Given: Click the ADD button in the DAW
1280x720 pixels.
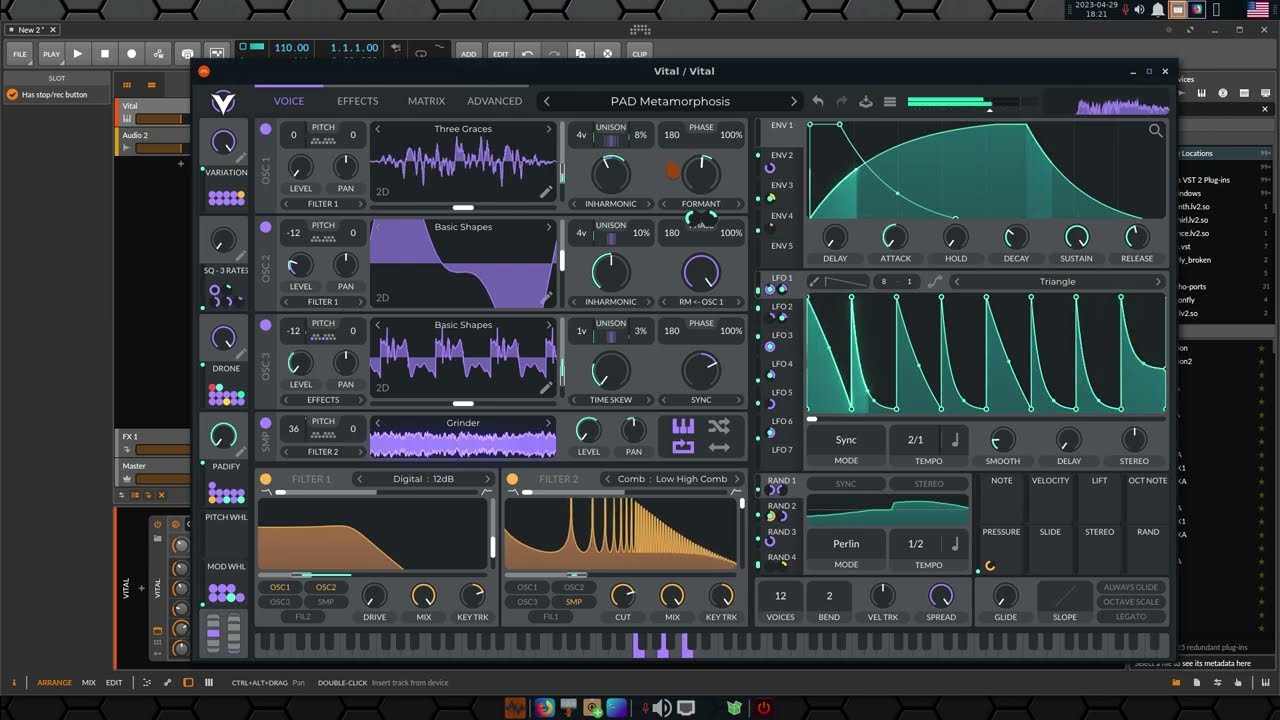Looking at the screenshot, I should point(468,53).
